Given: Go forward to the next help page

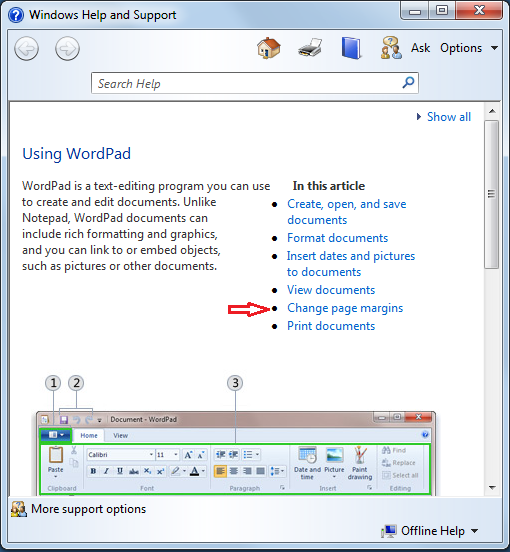Looking at the screenshot, I should (67, 49).
